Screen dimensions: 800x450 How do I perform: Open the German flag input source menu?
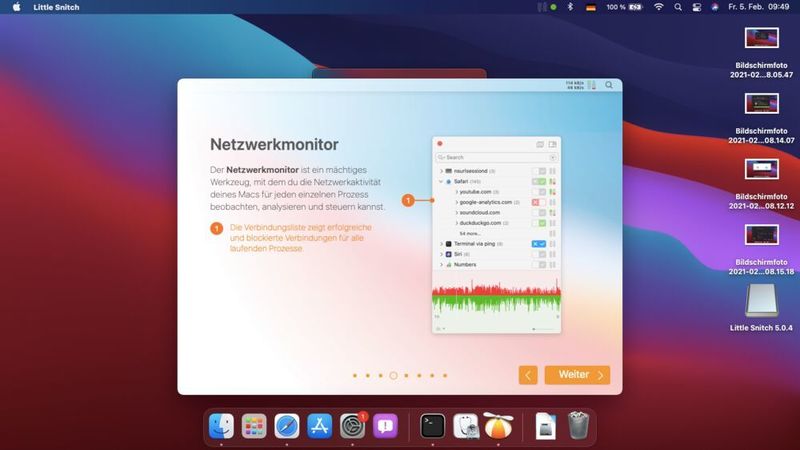591,7
